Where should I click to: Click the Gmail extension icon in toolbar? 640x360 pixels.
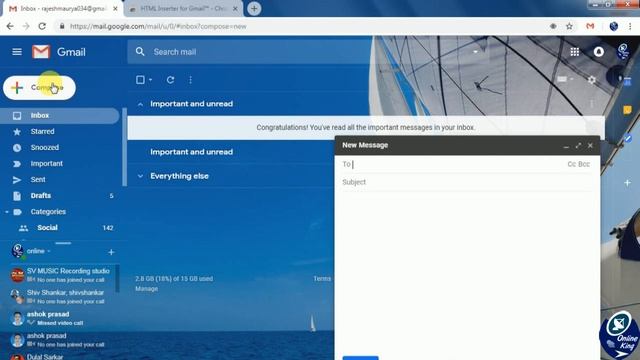(x=590, y=26)
